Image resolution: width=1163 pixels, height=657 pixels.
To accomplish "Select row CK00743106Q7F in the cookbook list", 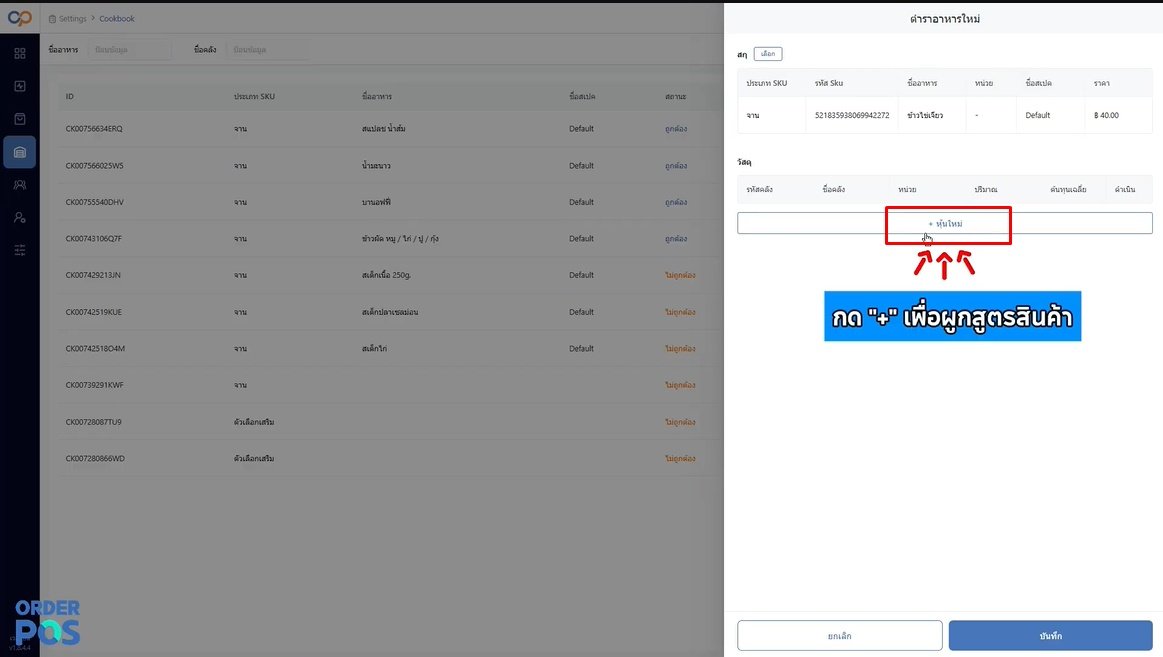I will pos(391,239).
